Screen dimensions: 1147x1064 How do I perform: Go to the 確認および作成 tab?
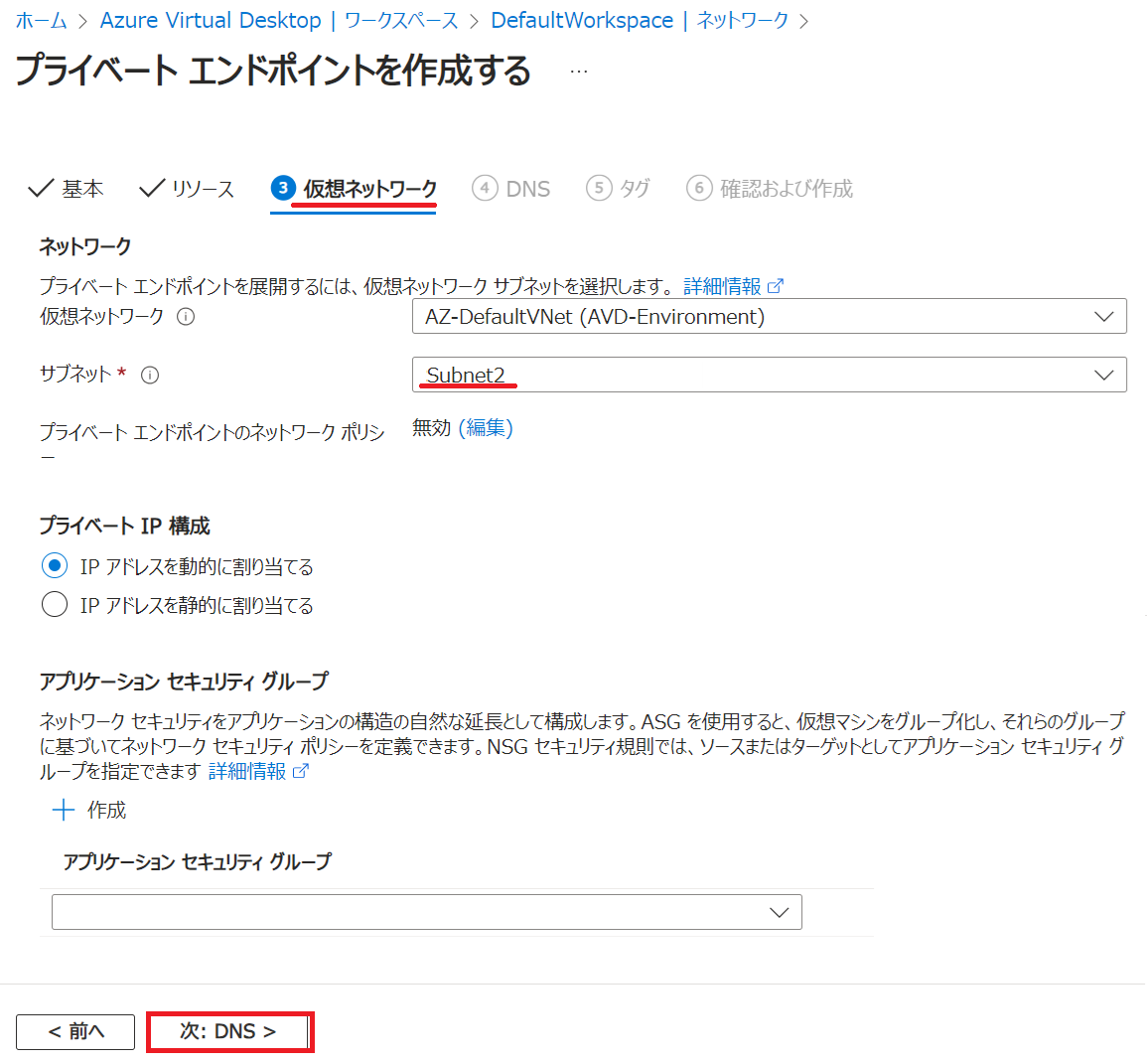tap(770, 189)
